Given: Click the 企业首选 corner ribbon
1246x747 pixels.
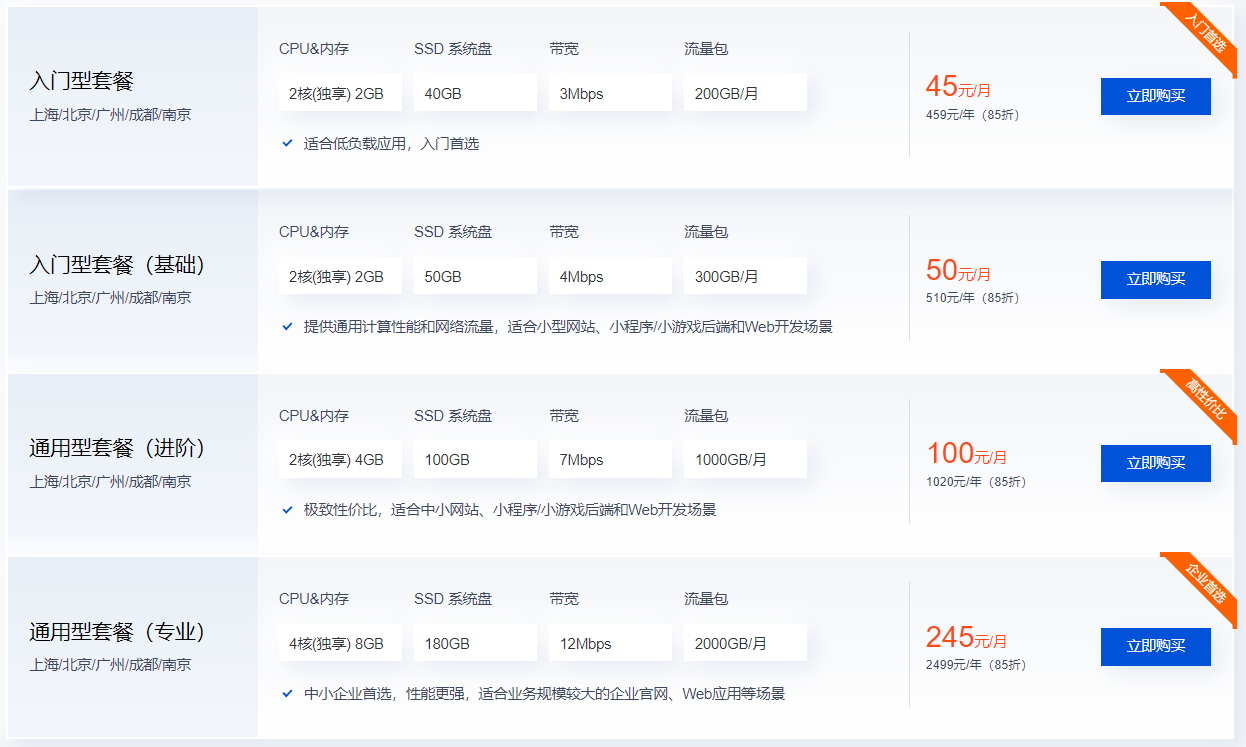Looking at the screenshot, I should point(1204,584).
